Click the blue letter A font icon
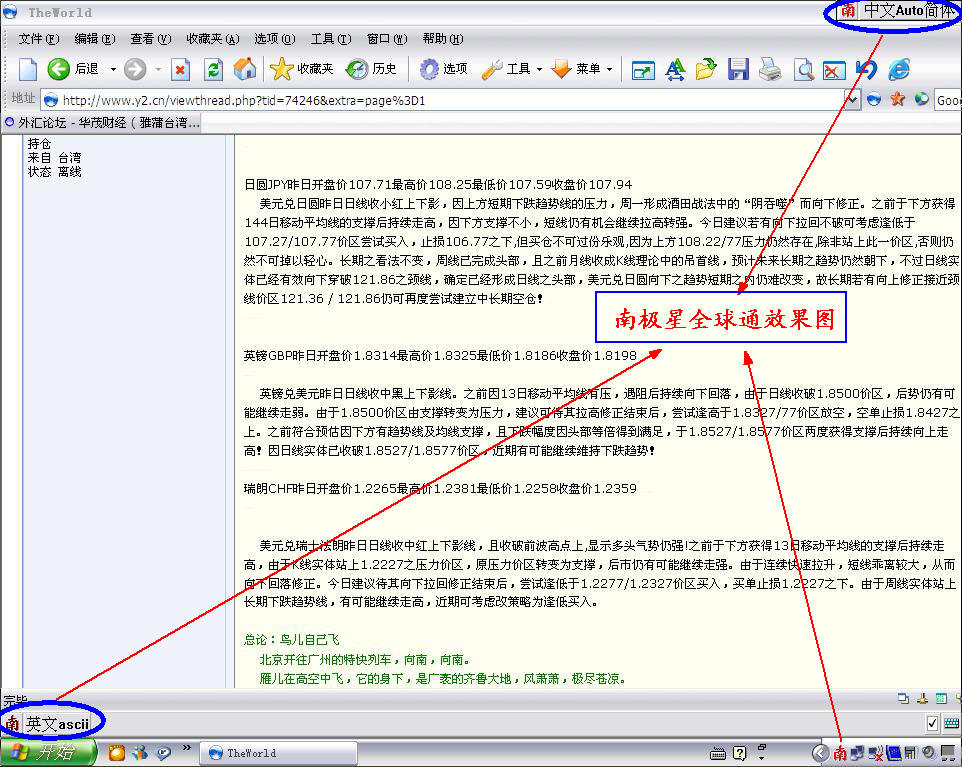 675,69
